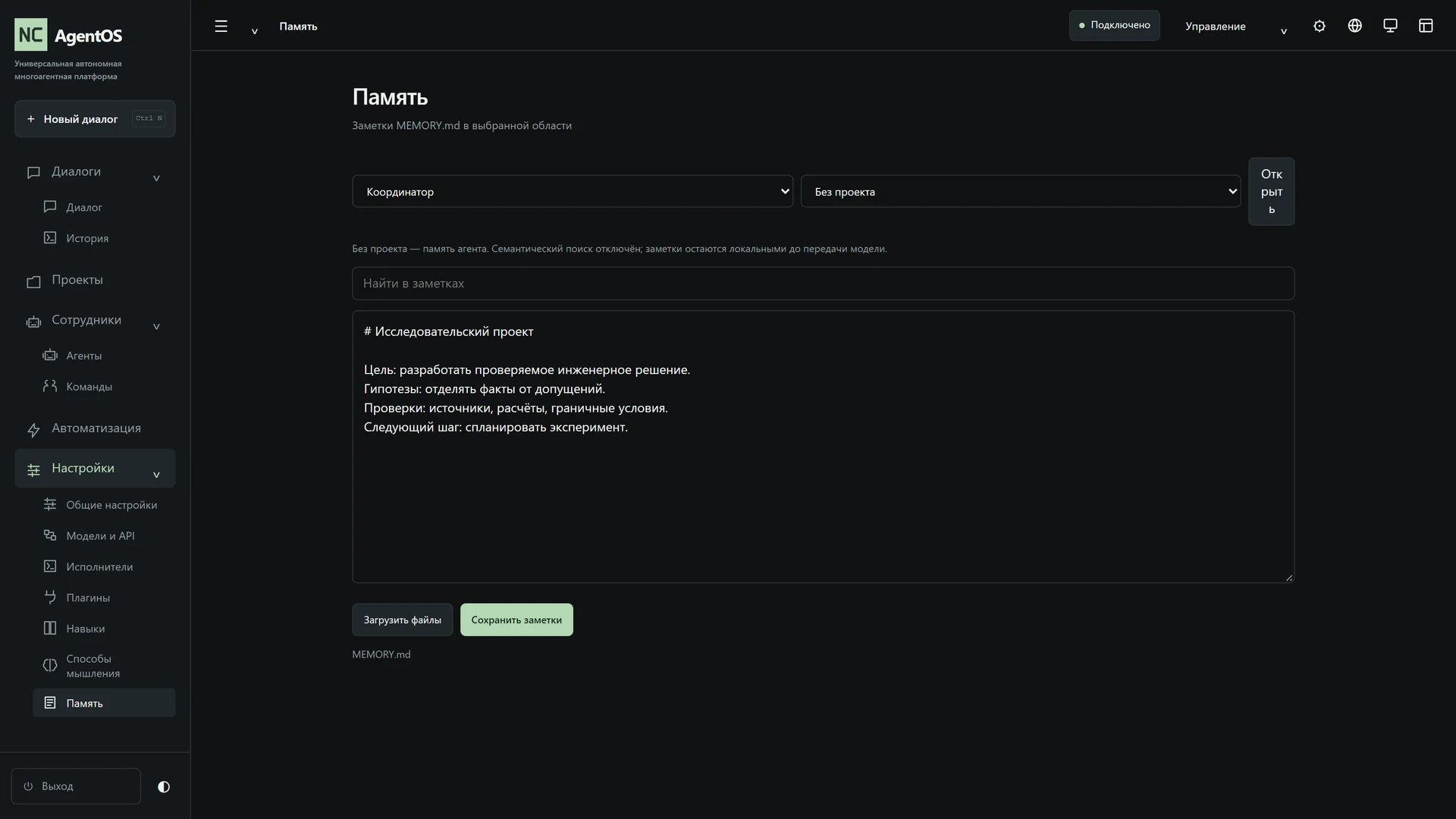This screenshot has width=1456, height=819.
Task: Click the NC AgentOS logo
Action: click(68, 35)
